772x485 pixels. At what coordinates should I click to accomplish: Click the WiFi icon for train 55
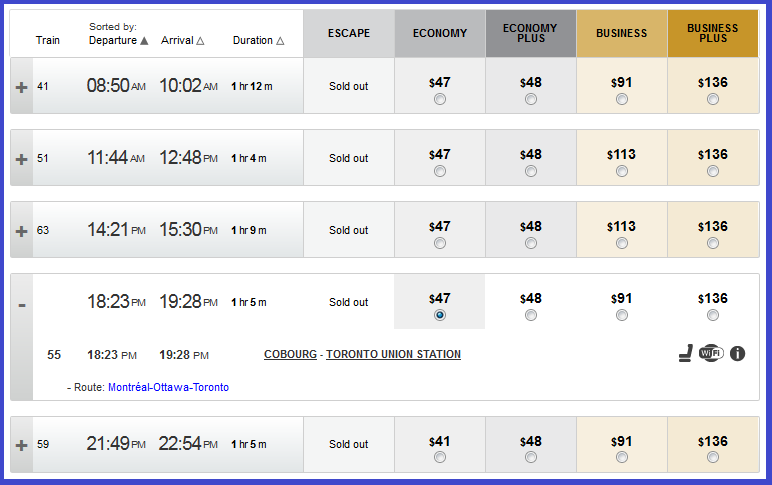(711, 353)
